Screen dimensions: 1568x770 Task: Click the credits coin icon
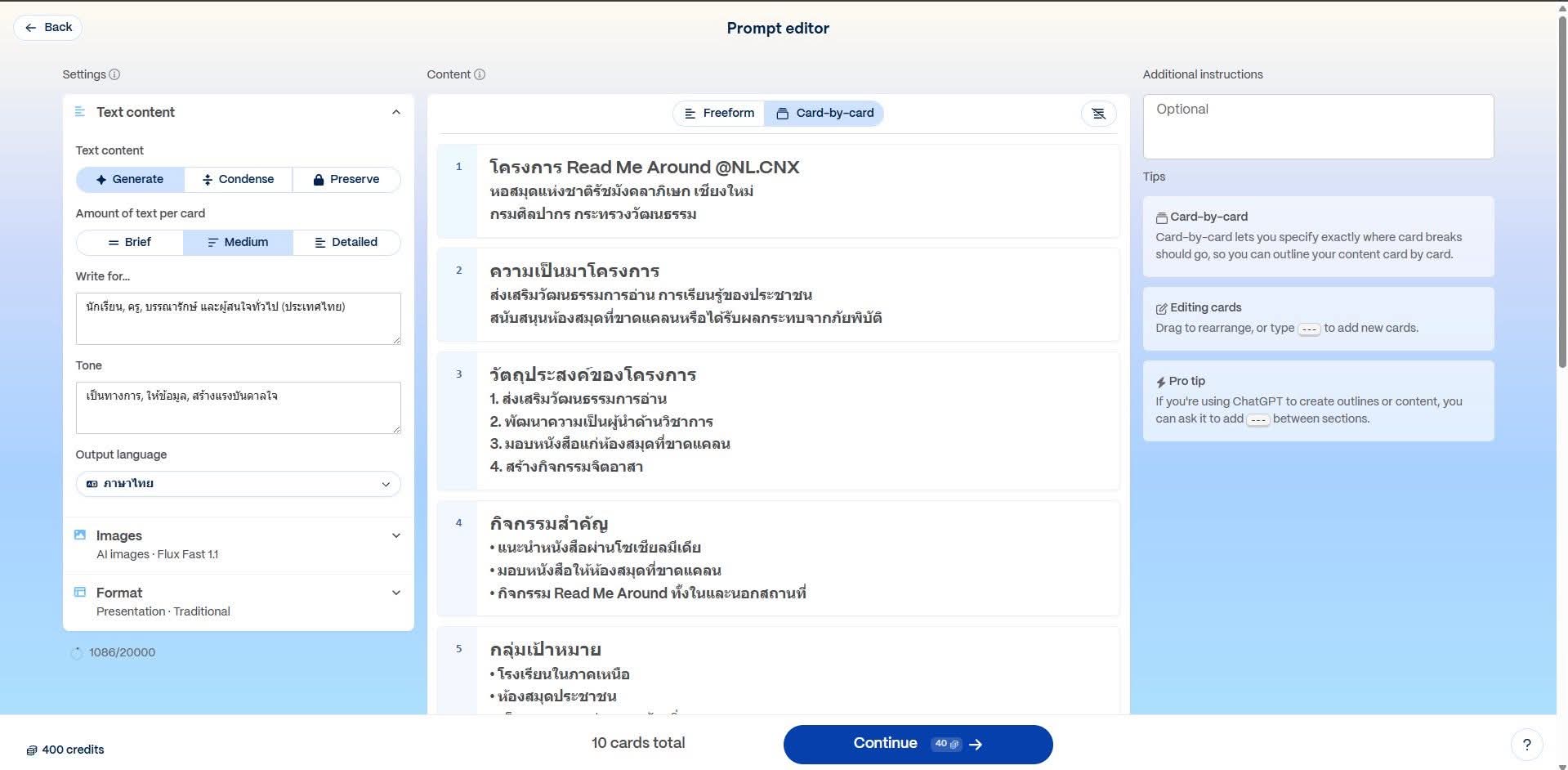[32, 750]
